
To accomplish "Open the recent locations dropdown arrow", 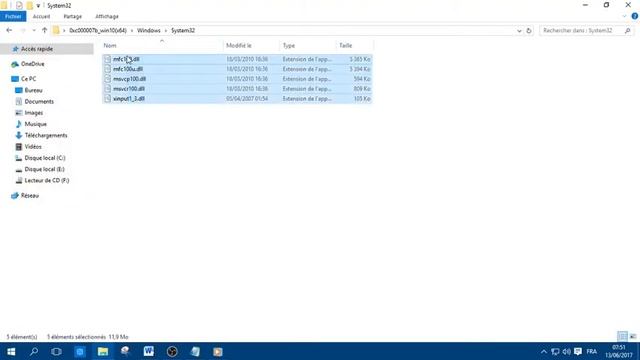I will pos(34,31).
